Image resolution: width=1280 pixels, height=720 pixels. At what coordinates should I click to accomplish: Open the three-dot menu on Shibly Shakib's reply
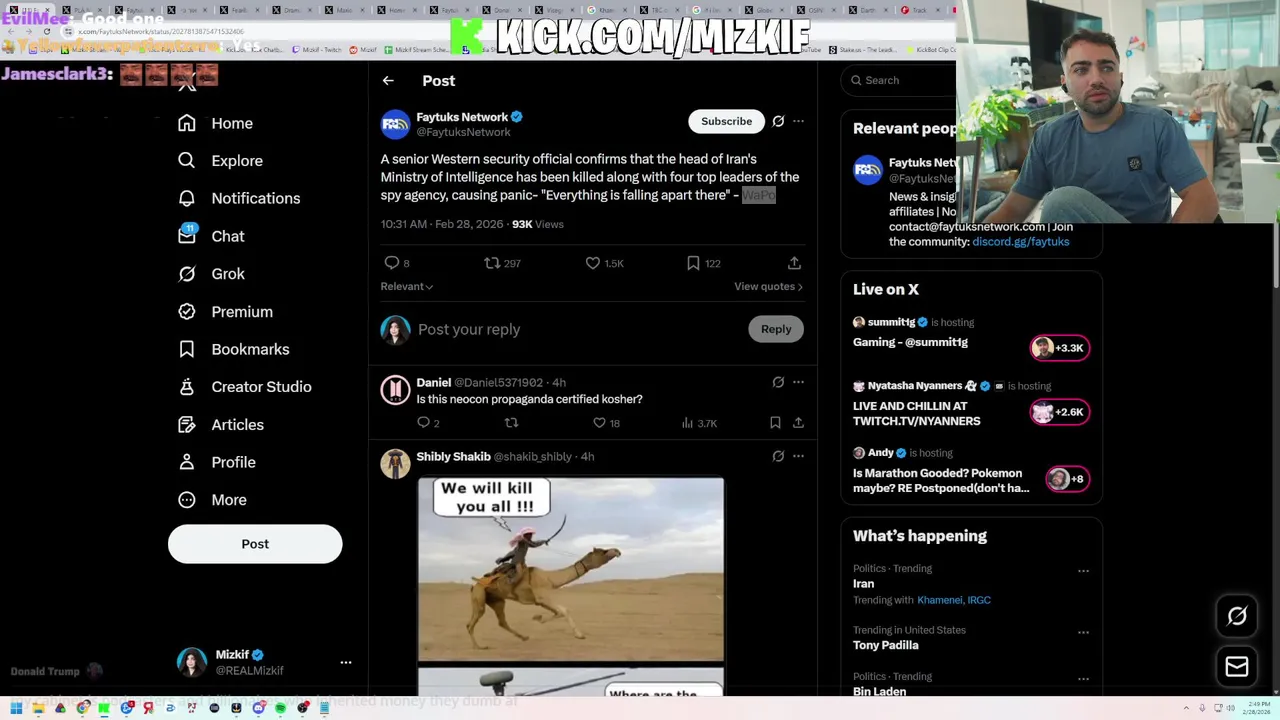[798, 456]
